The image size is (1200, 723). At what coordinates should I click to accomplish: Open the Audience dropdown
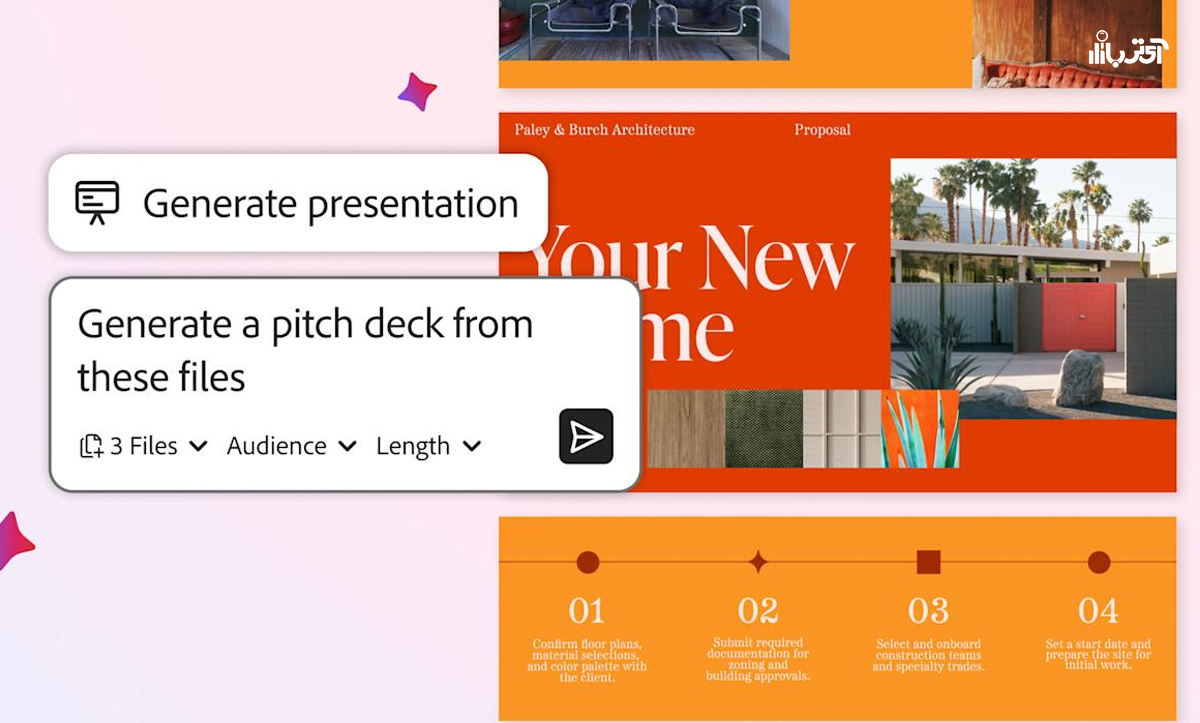click(291, 446)
